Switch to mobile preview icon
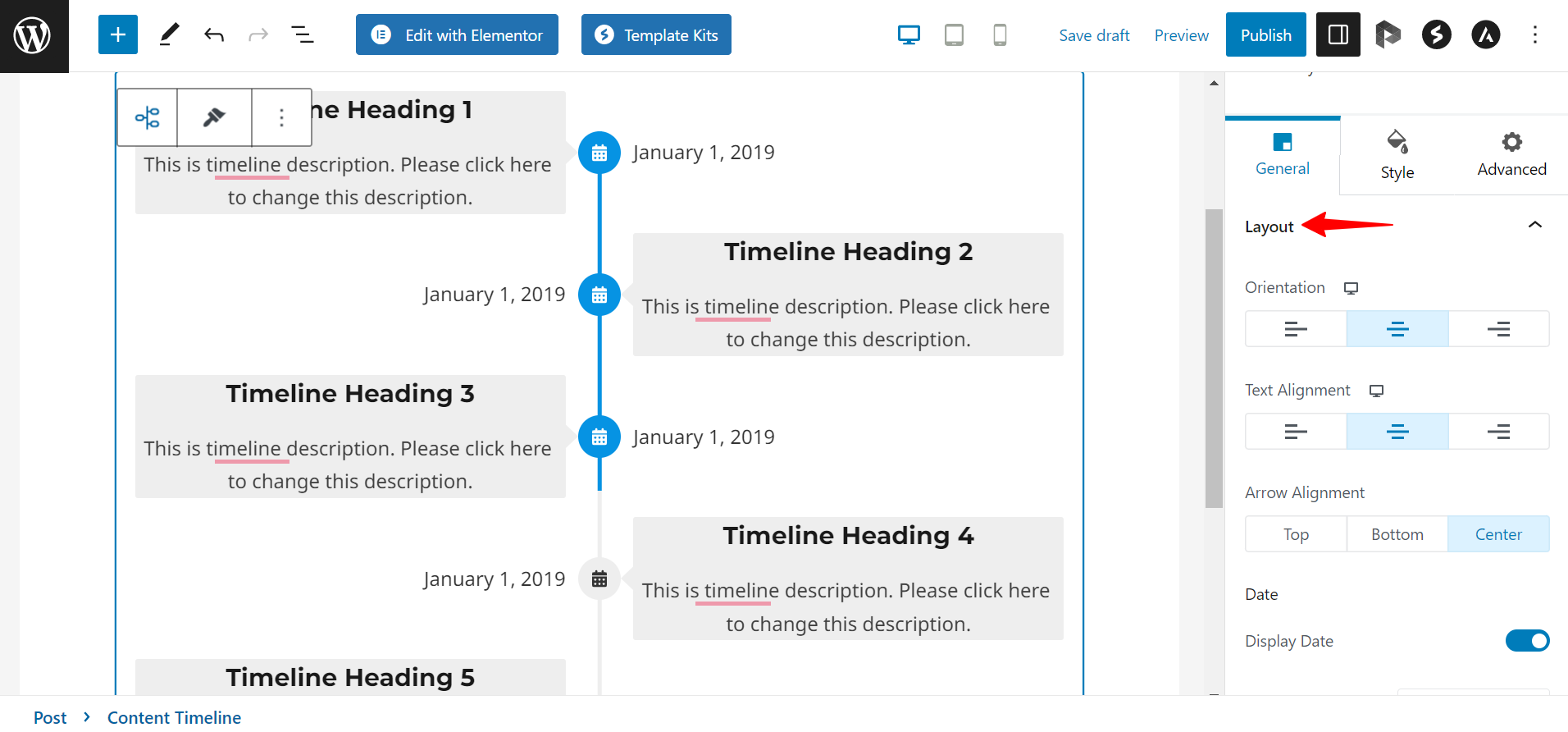Image resolution: width=1568 pixels, height=732 pixels. pos(1000,34)
